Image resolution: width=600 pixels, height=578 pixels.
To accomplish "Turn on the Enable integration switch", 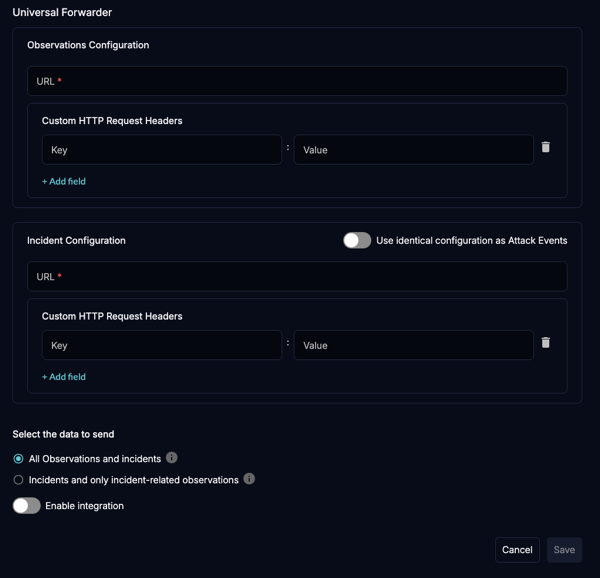I will click(x=26, y=506).
